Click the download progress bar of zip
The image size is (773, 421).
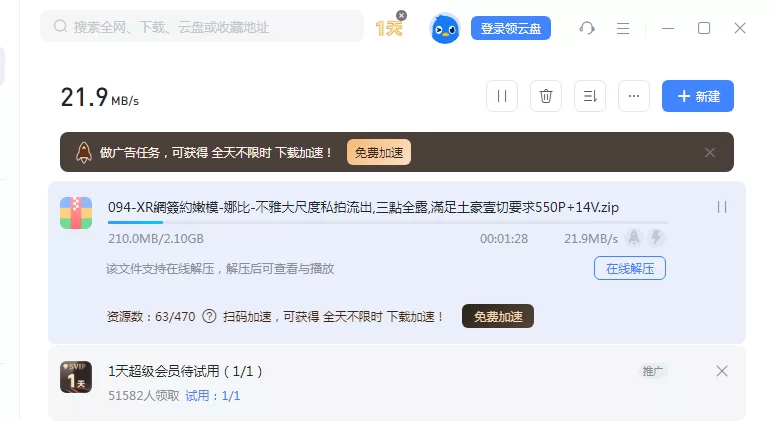(x=388, y=223)
